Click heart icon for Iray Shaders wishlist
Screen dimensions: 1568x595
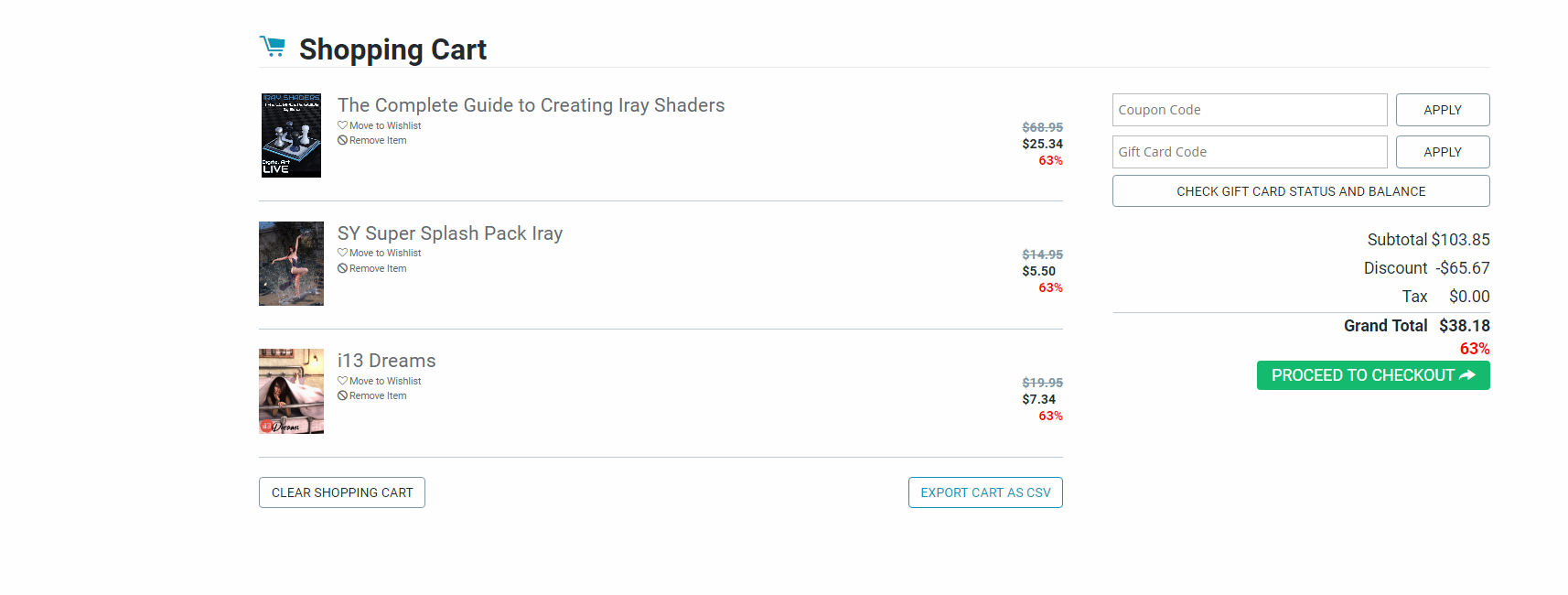pyautogui.click(x=342, y=125)
